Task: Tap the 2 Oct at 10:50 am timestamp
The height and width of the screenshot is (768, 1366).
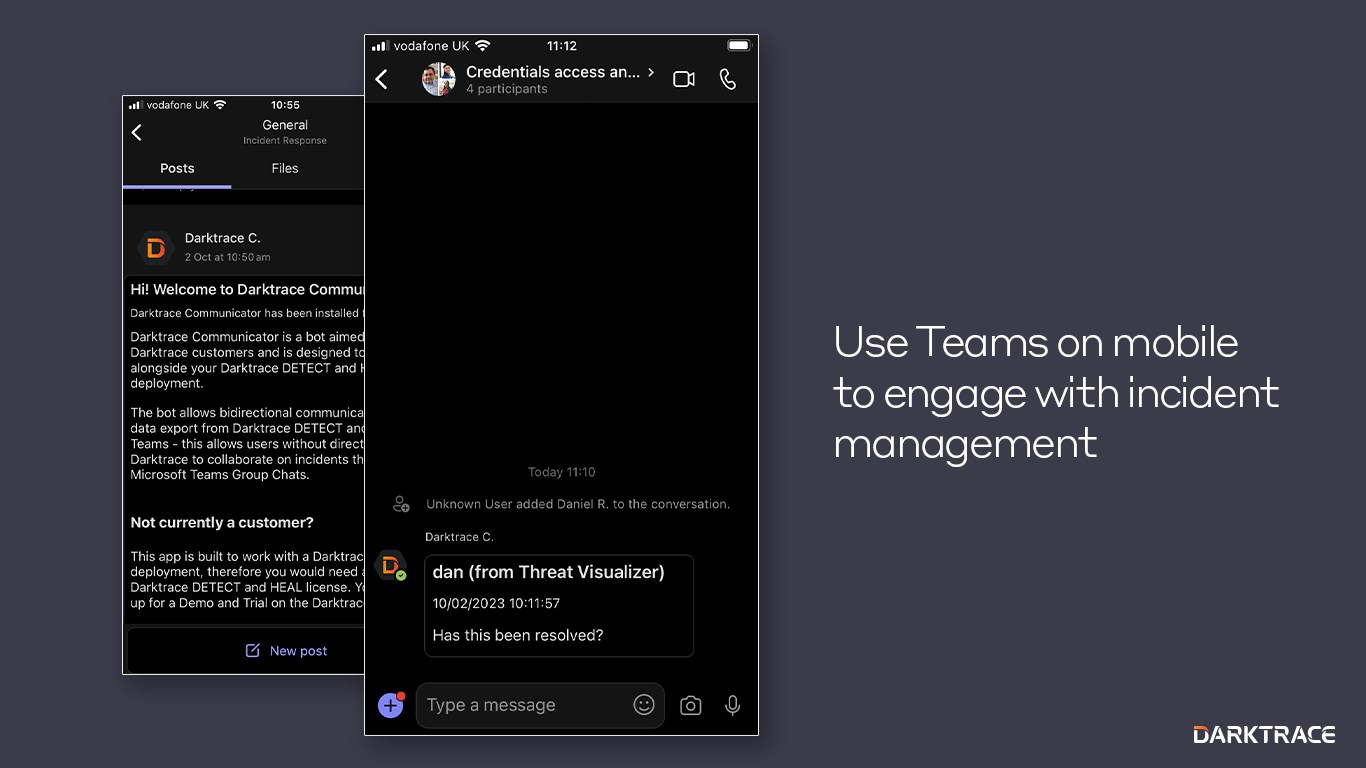Action: pos(227,257)
